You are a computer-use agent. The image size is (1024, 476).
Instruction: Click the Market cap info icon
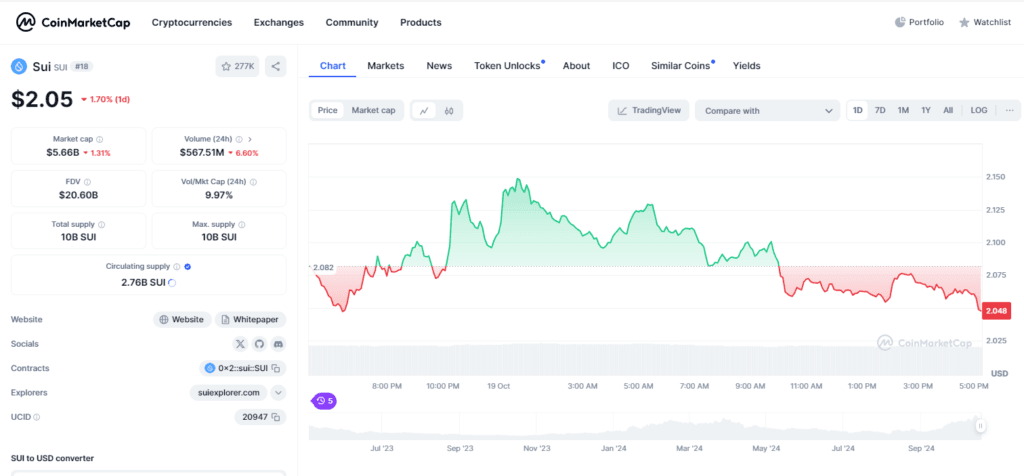(x=99, y=139)
